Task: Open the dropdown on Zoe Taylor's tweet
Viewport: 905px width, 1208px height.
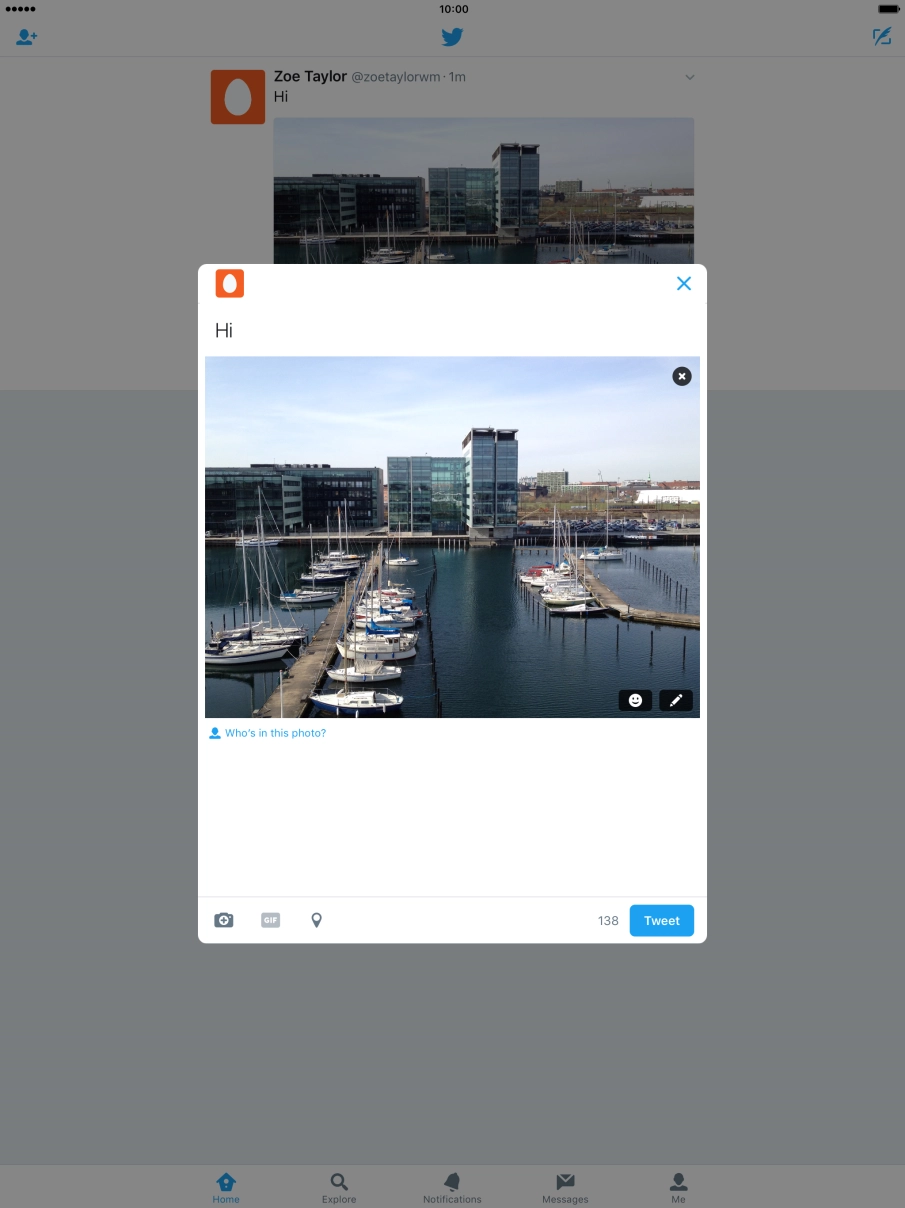Action: 689,77
